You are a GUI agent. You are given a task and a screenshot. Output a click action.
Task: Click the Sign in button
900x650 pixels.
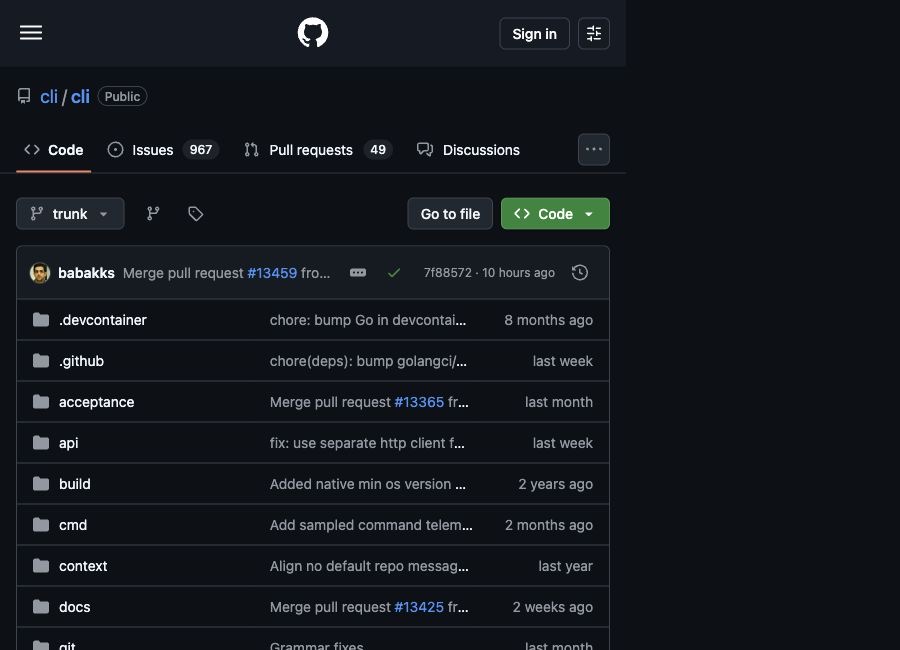pyautogui.click(x=534, y=33)
